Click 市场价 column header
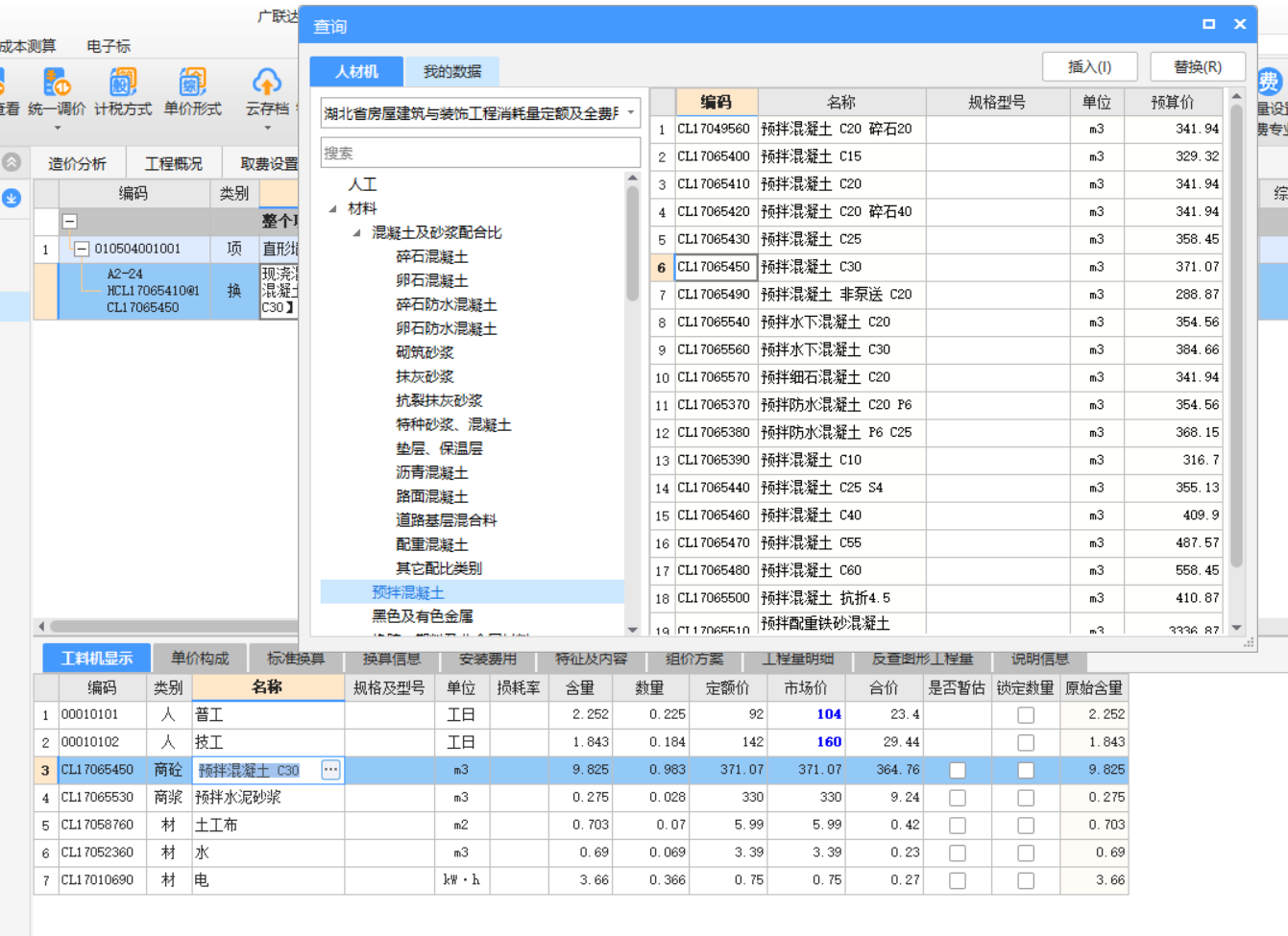 805,687
